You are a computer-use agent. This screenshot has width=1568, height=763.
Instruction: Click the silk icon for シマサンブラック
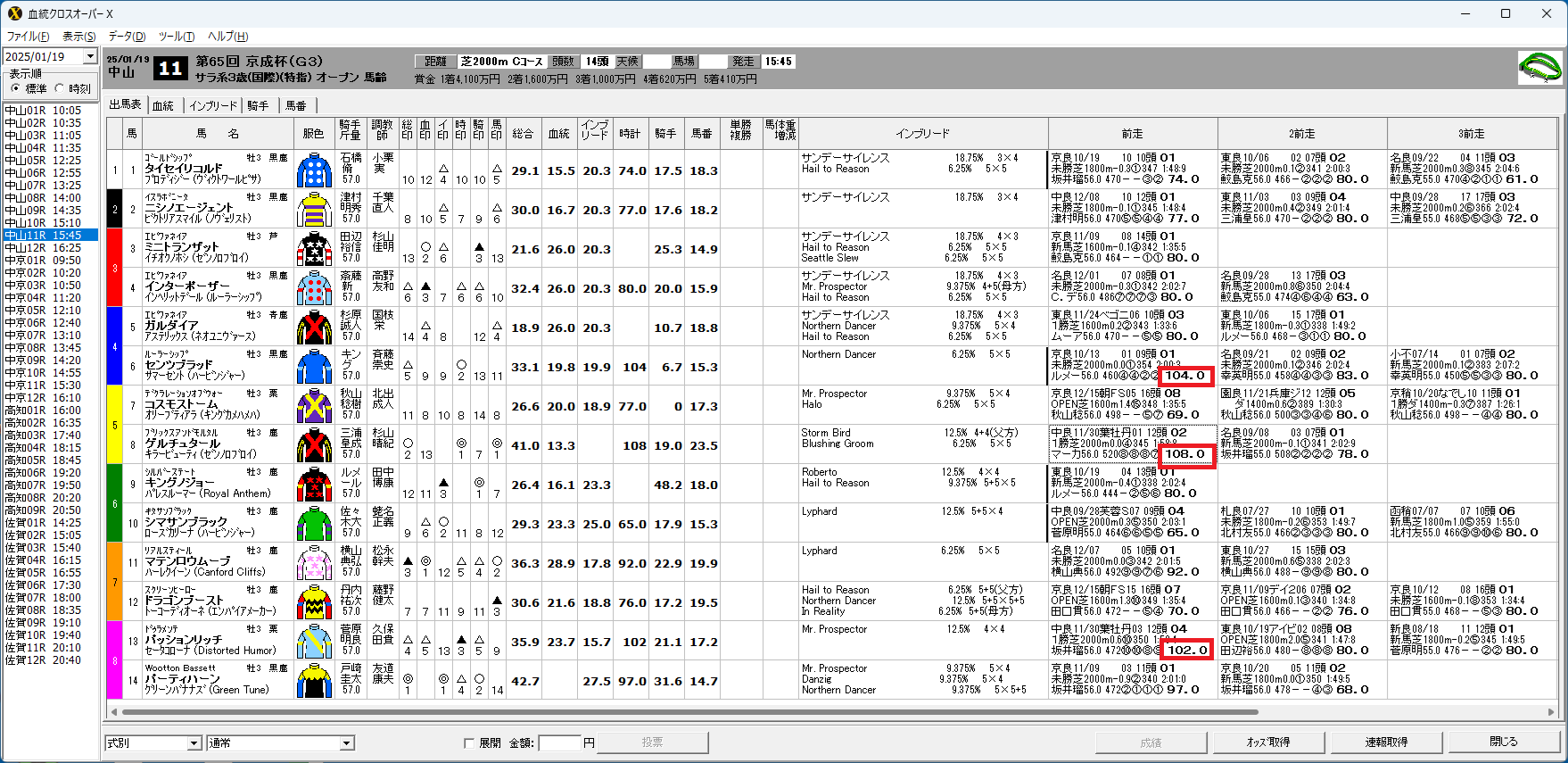click(x=314, y=523)
